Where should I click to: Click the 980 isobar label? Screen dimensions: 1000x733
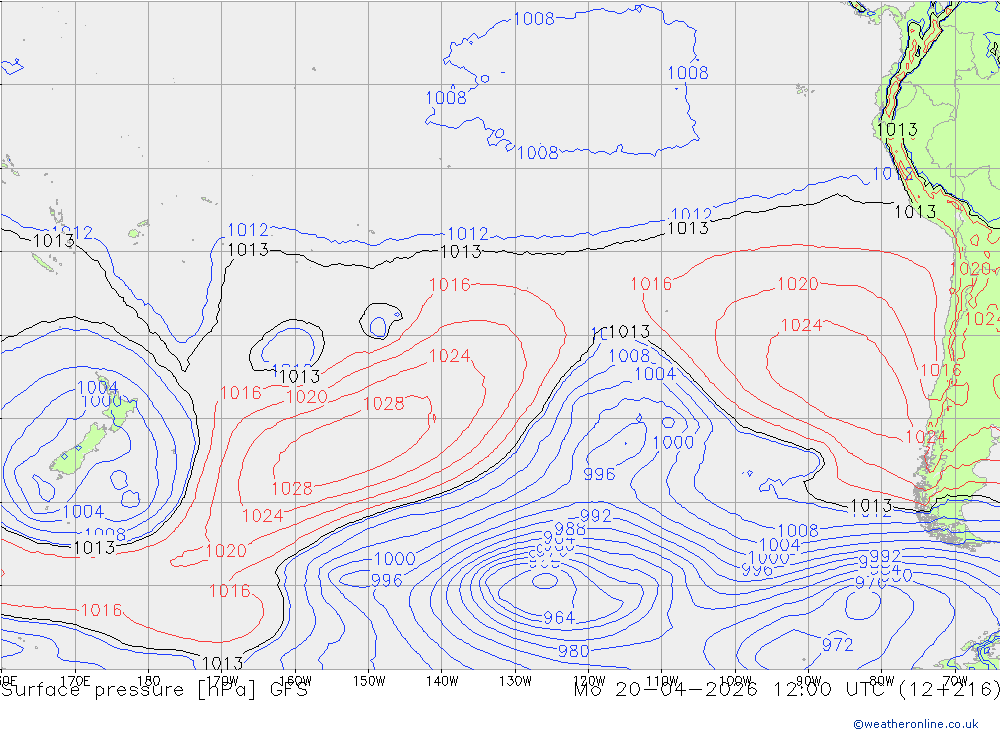click(x=573, y=651)
